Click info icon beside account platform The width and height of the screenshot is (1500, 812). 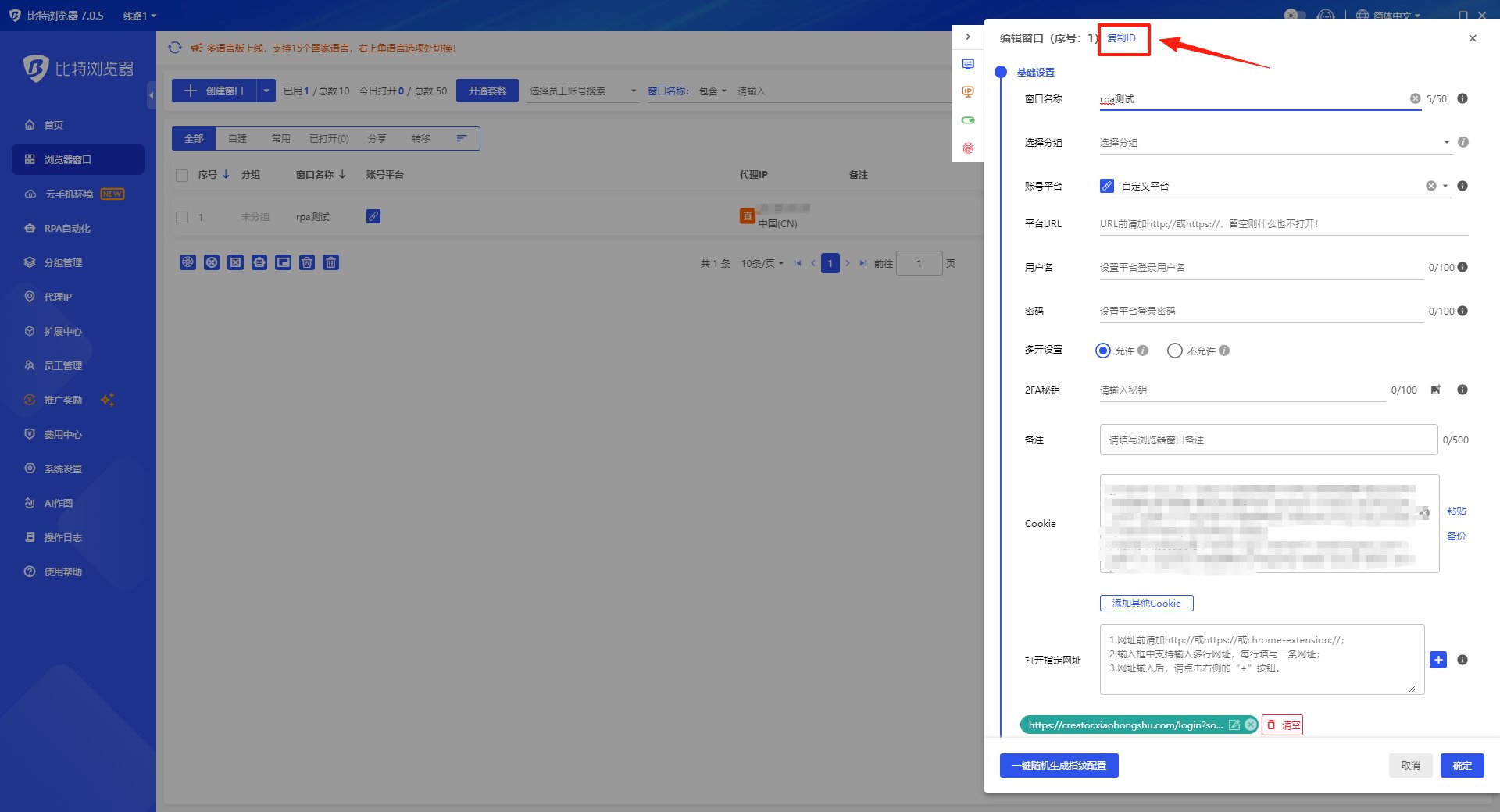click(x=1462, y=186)
